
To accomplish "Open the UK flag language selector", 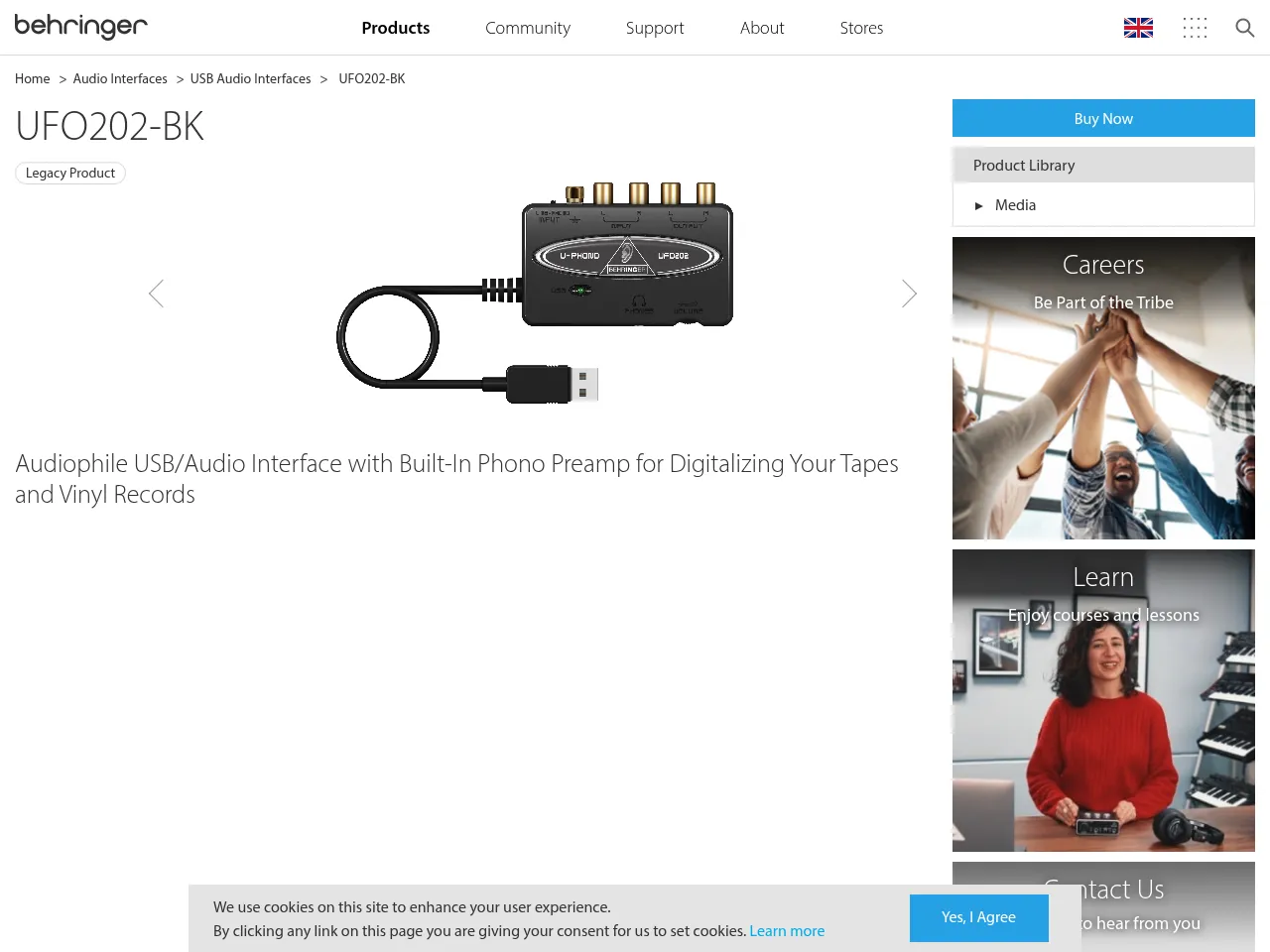I will [x=1138, y=28].
